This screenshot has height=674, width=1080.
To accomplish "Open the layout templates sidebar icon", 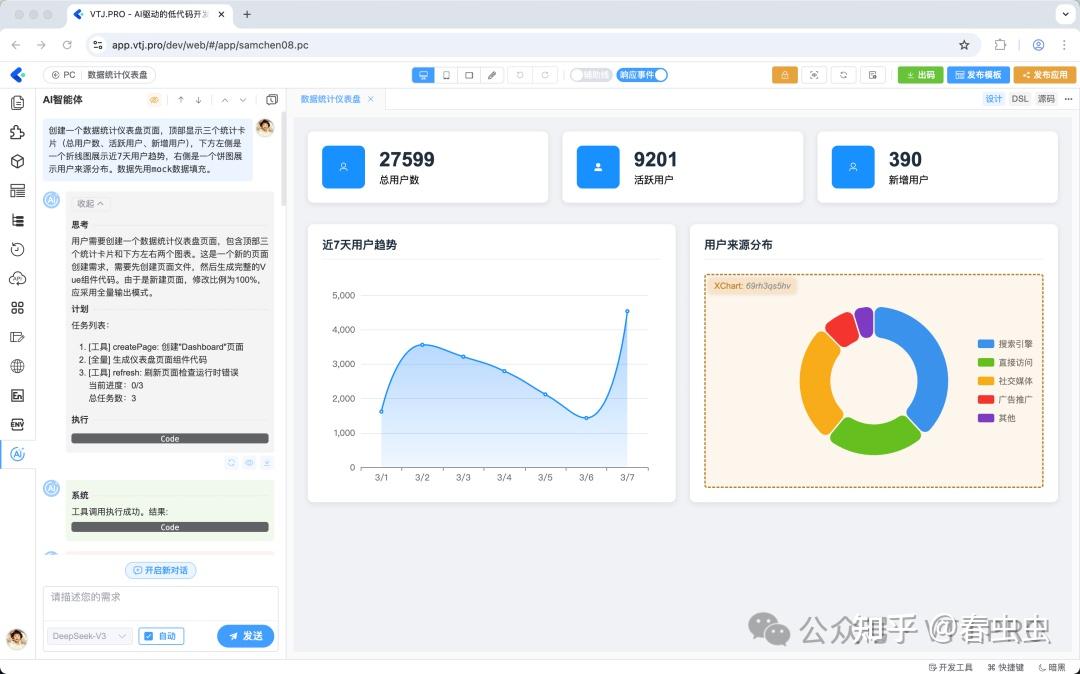I will [x=18, y=191].
